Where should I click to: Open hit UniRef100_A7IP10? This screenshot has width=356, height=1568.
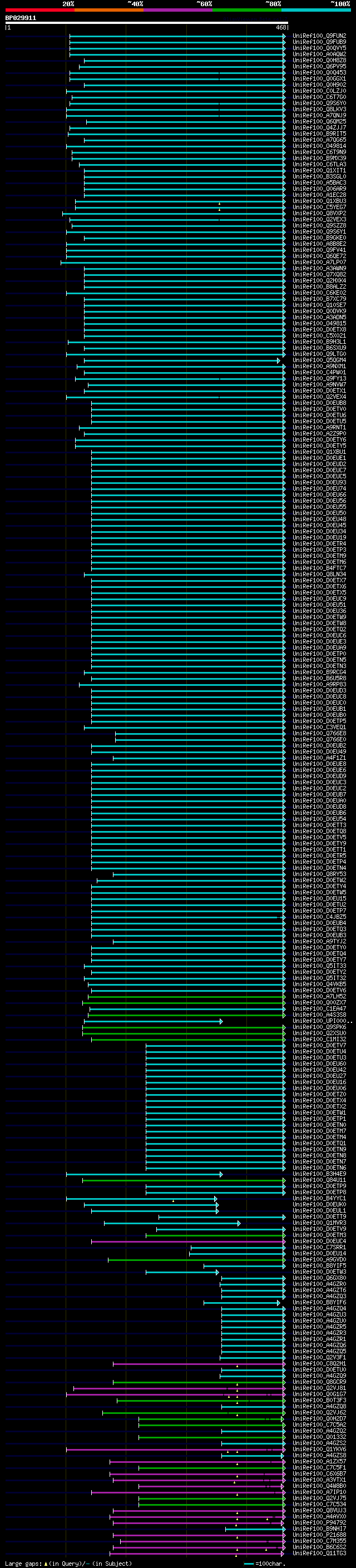319,1492
